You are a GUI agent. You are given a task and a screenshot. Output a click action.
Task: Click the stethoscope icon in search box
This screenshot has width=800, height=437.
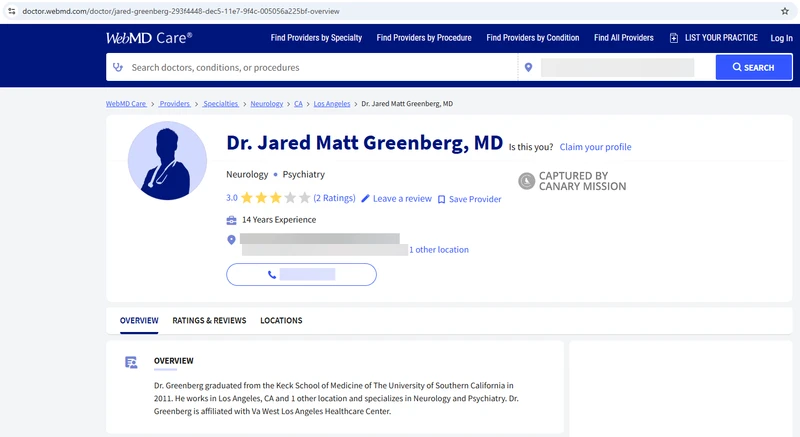[118, 67]
